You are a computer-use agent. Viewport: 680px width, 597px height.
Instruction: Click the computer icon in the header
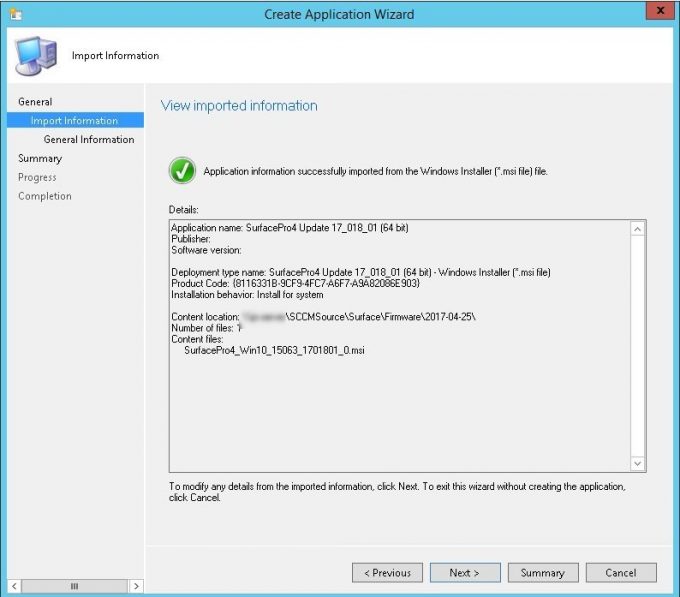[x=35, y=56]
